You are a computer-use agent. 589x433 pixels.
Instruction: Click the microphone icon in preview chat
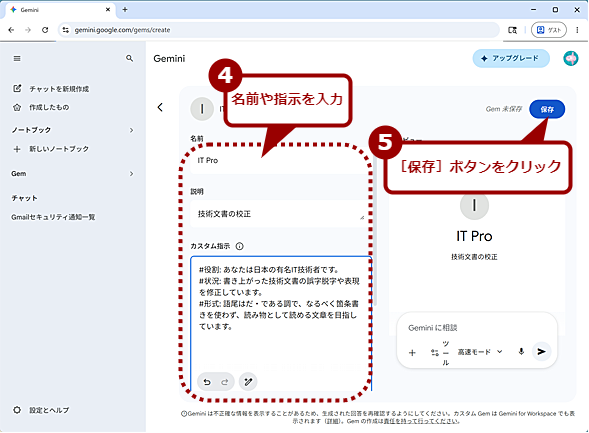pos(521,352)
